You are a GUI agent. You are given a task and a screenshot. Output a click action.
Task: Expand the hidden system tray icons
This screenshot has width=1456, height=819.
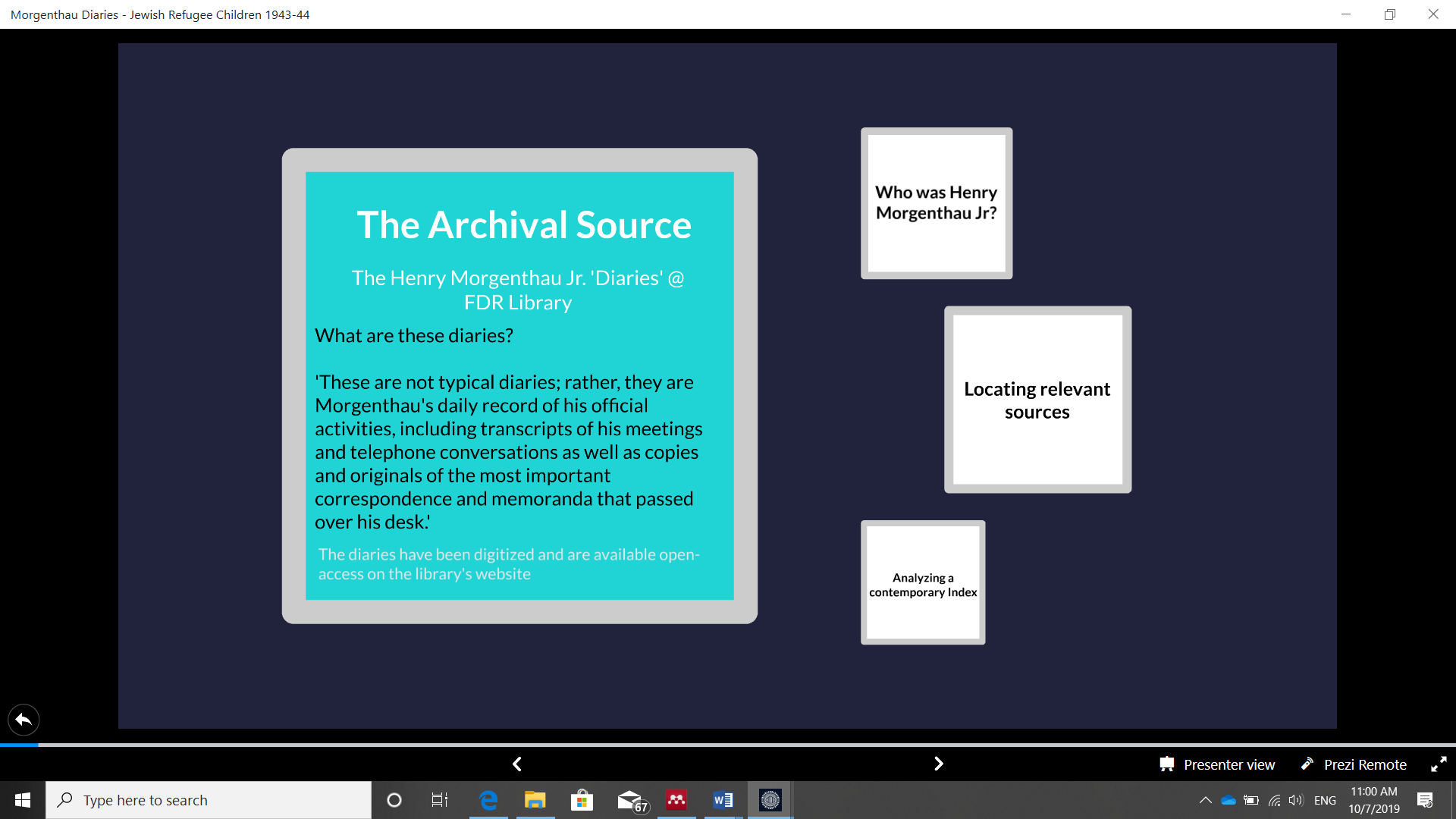click(x=1206, y=800)
